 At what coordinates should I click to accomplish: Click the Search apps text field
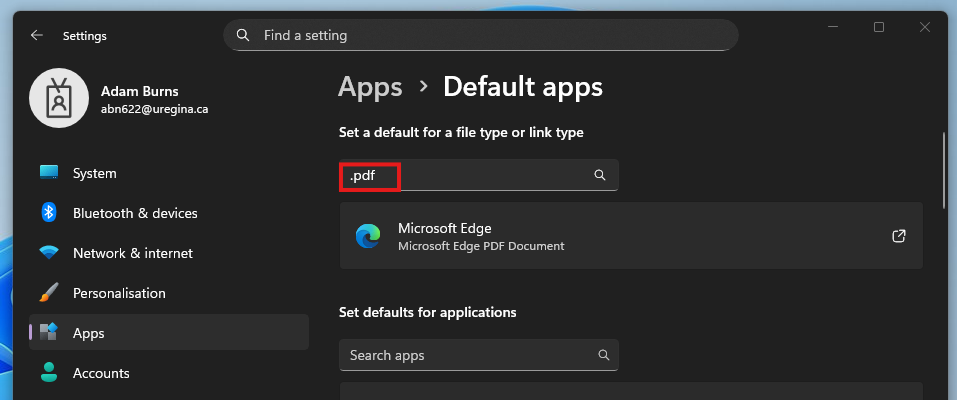[478, 355]
